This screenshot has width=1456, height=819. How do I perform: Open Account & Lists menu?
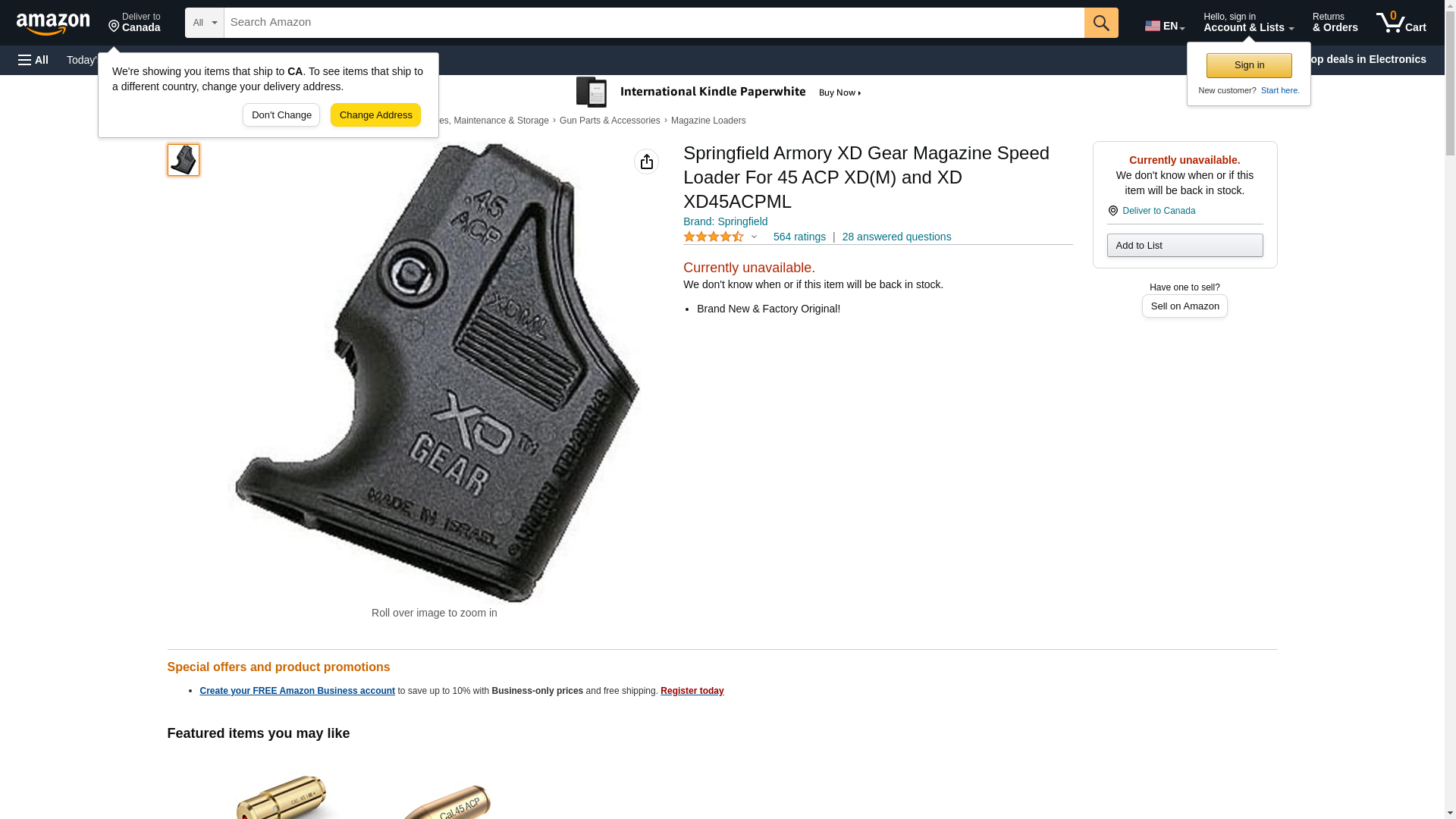coord(1248,23)
